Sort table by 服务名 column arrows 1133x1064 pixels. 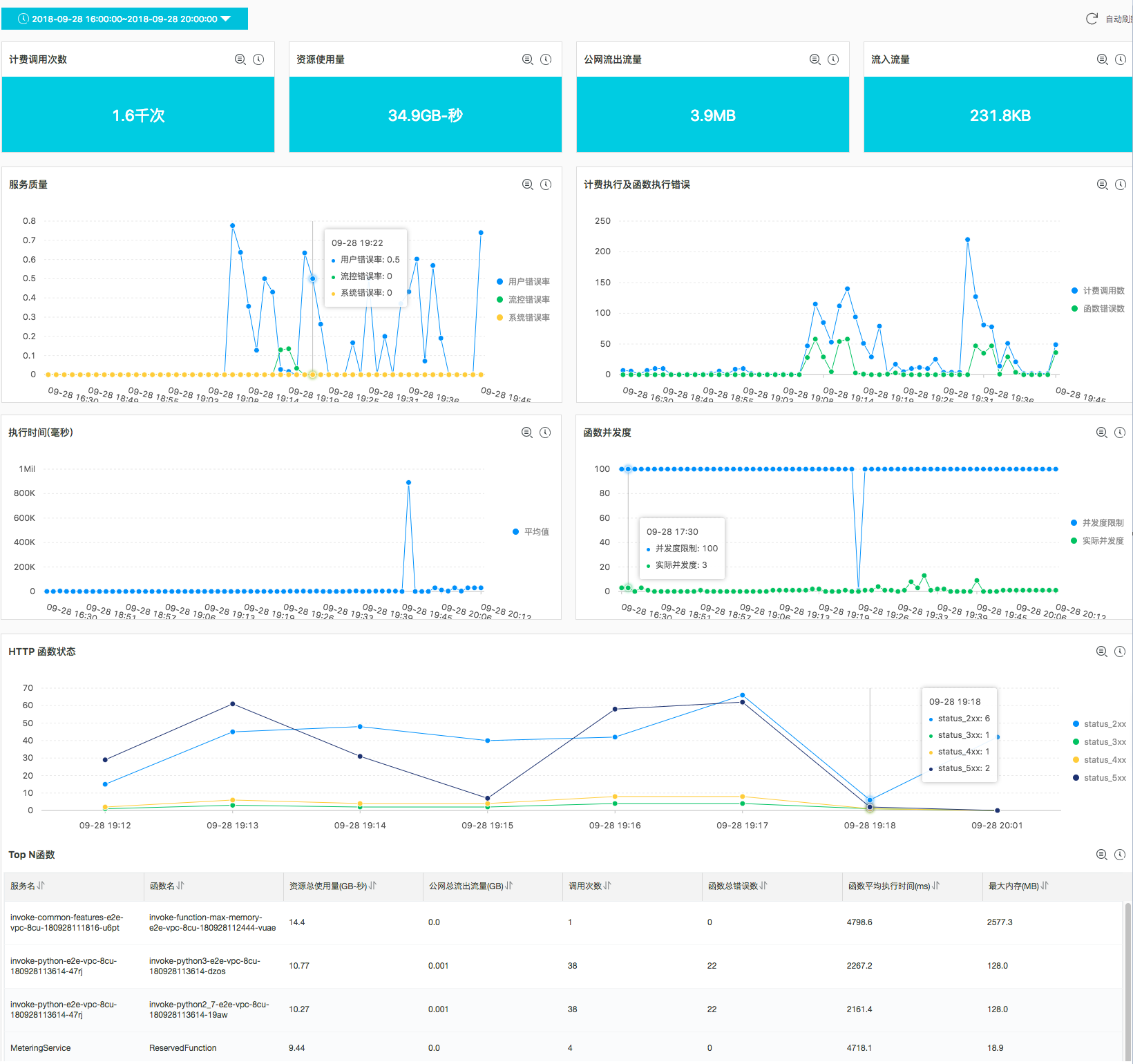coord(41,886)
